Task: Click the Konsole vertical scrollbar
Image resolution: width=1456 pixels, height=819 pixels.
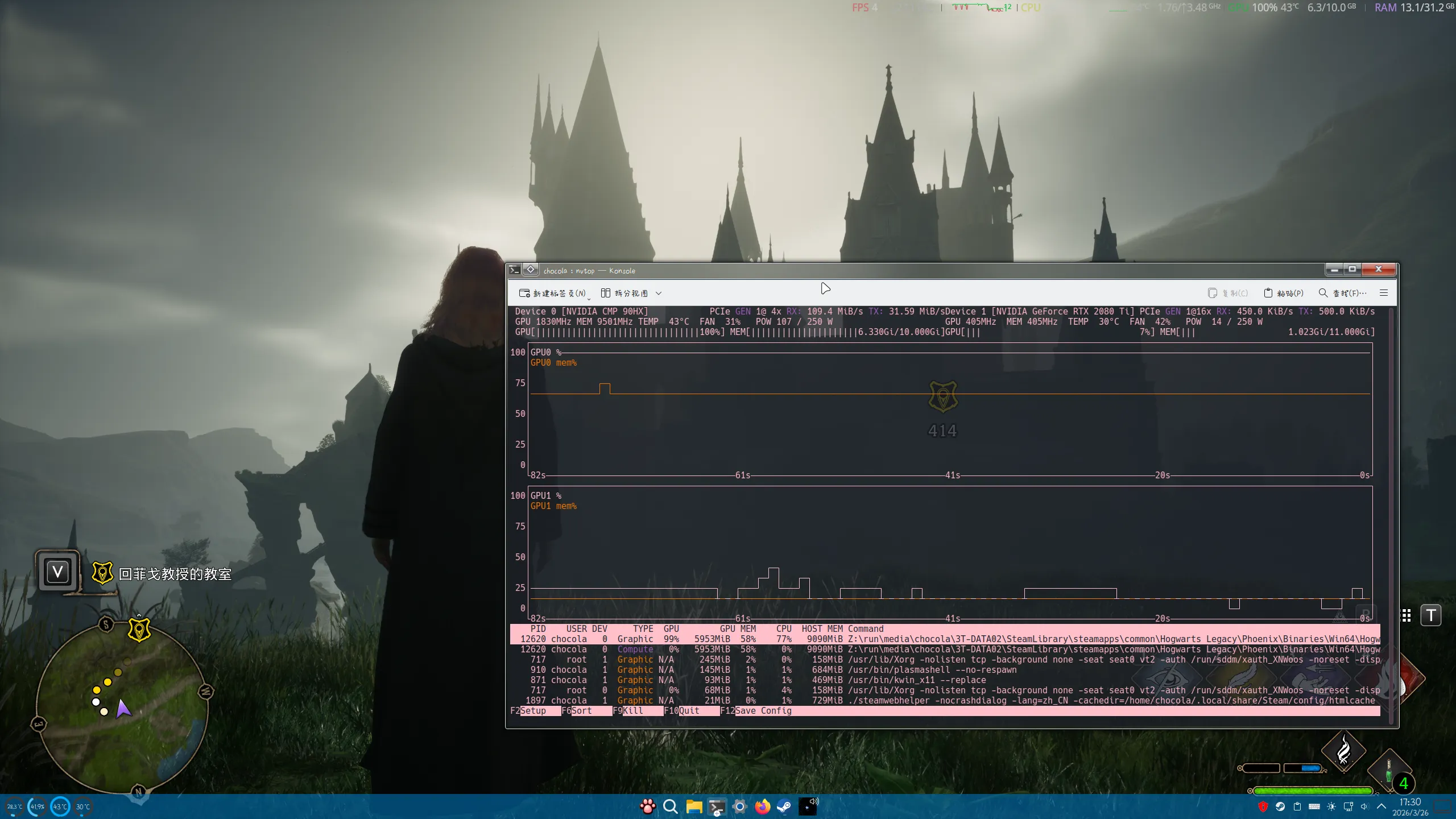Action: pos(1391,512)
